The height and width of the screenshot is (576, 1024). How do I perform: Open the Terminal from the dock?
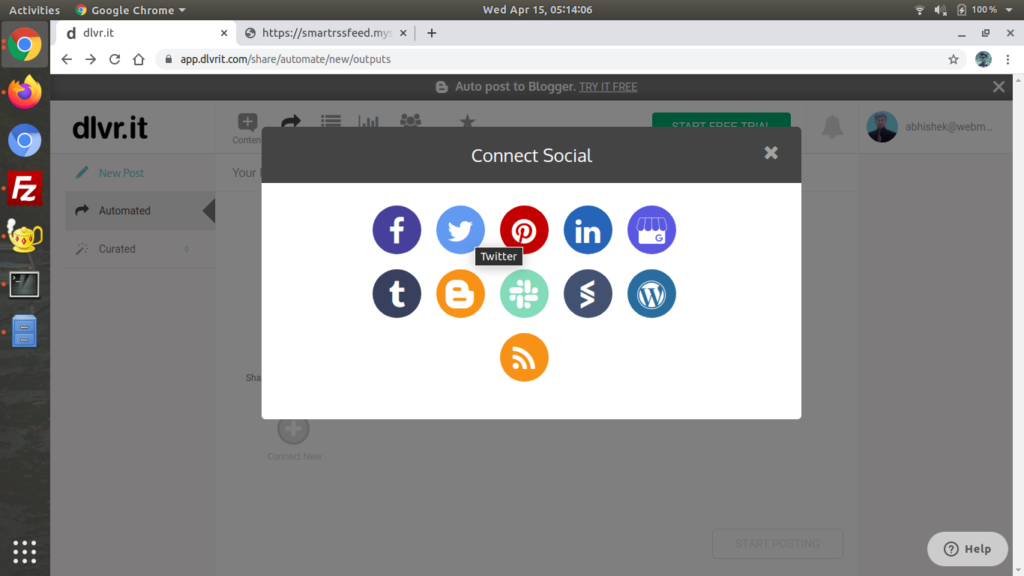(25, 285)
